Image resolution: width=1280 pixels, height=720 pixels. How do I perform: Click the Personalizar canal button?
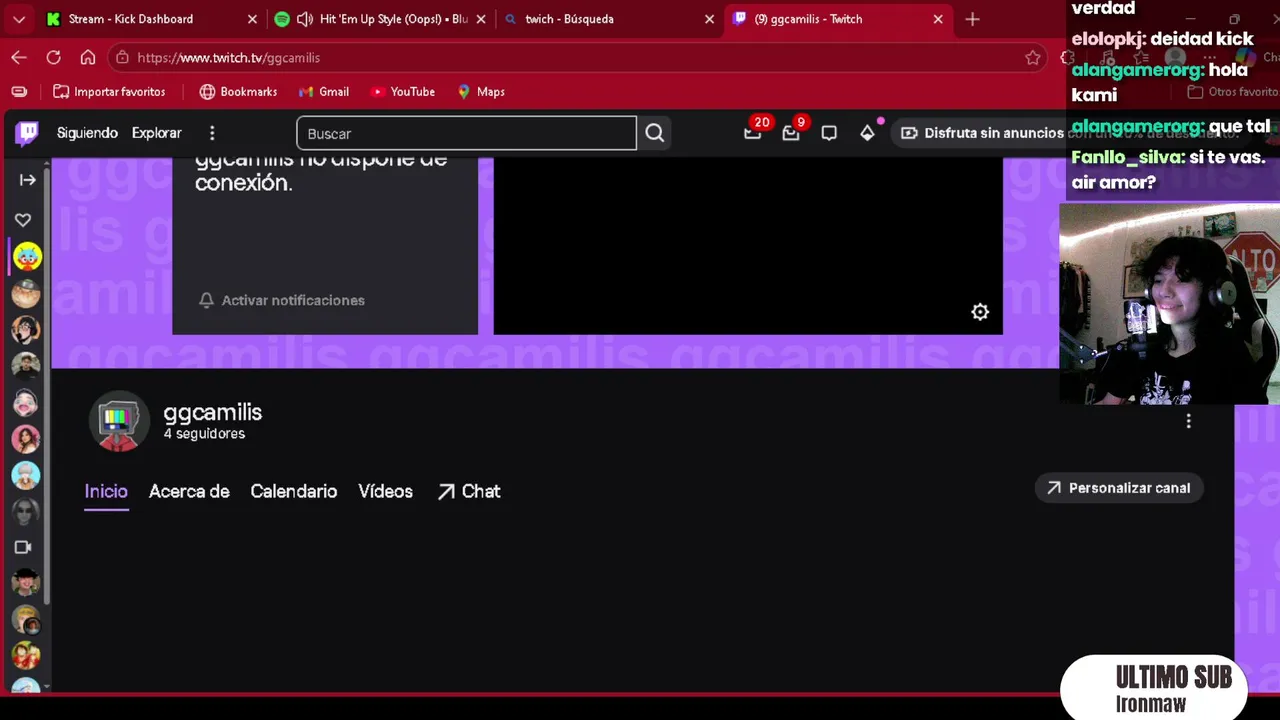(x=1119, y=488)
